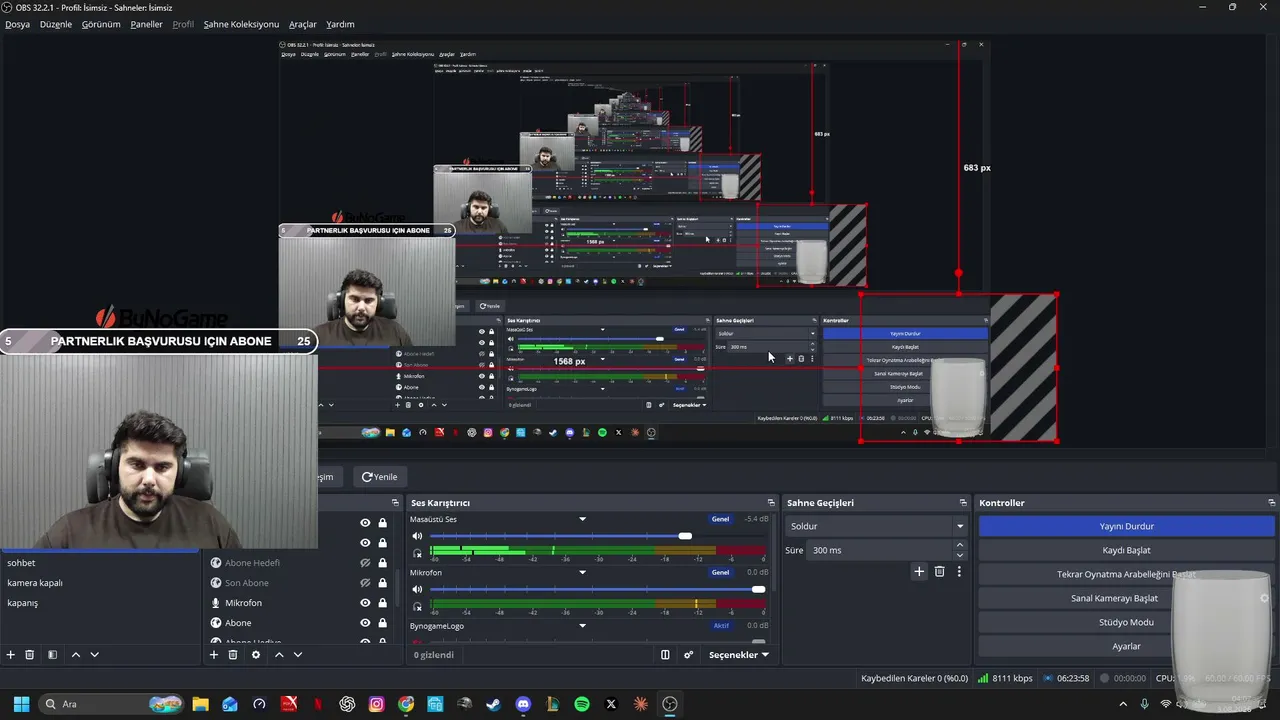Screen dimensions: 1280x720
Task: Add a new scene with plus icon
Action: (x=11, y=655)
